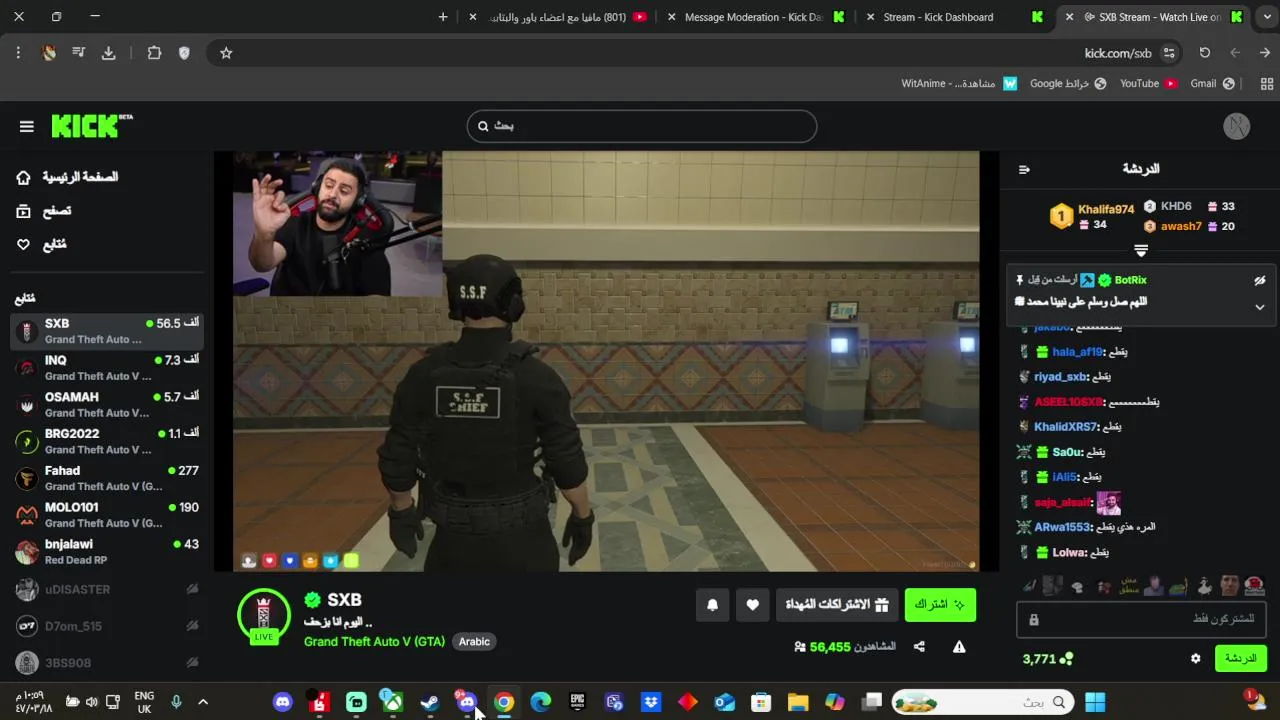This screenshot has height=720, width=1280.
Task: Click the green Subscribe (اشتراك) button
Action: 940,605
